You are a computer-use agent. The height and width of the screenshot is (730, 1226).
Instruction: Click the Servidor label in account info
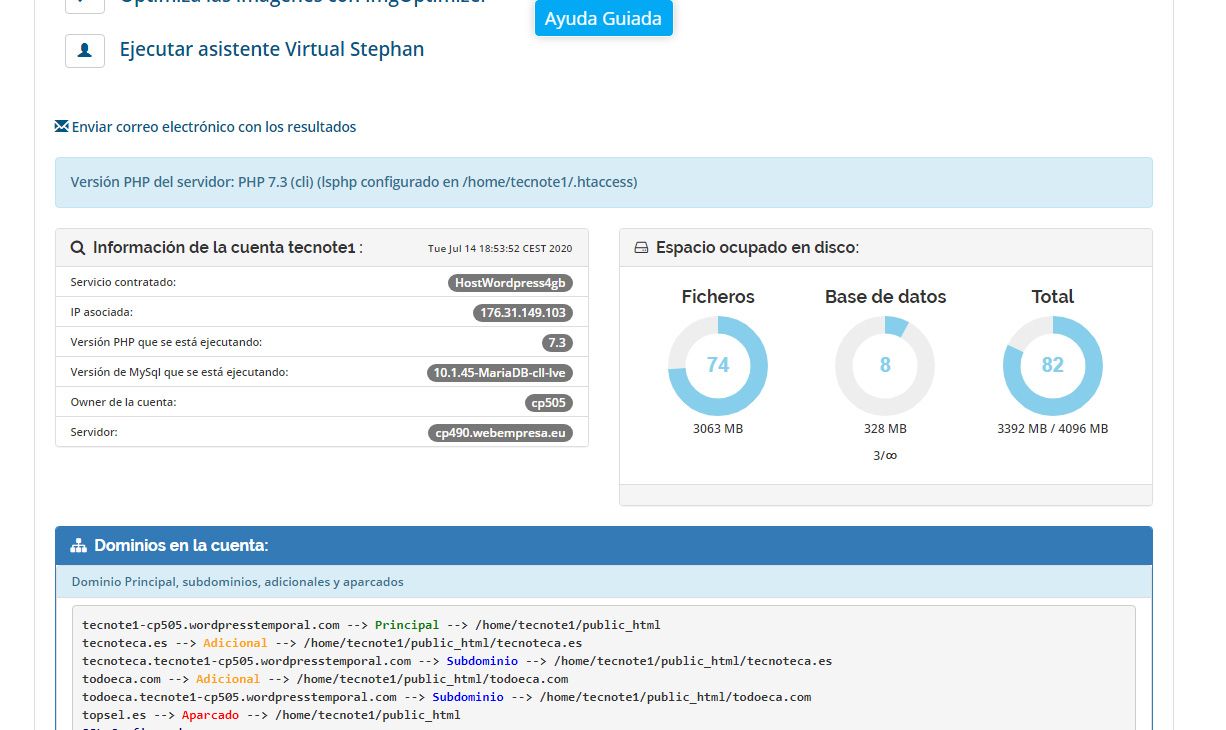[x=94, y=432]
